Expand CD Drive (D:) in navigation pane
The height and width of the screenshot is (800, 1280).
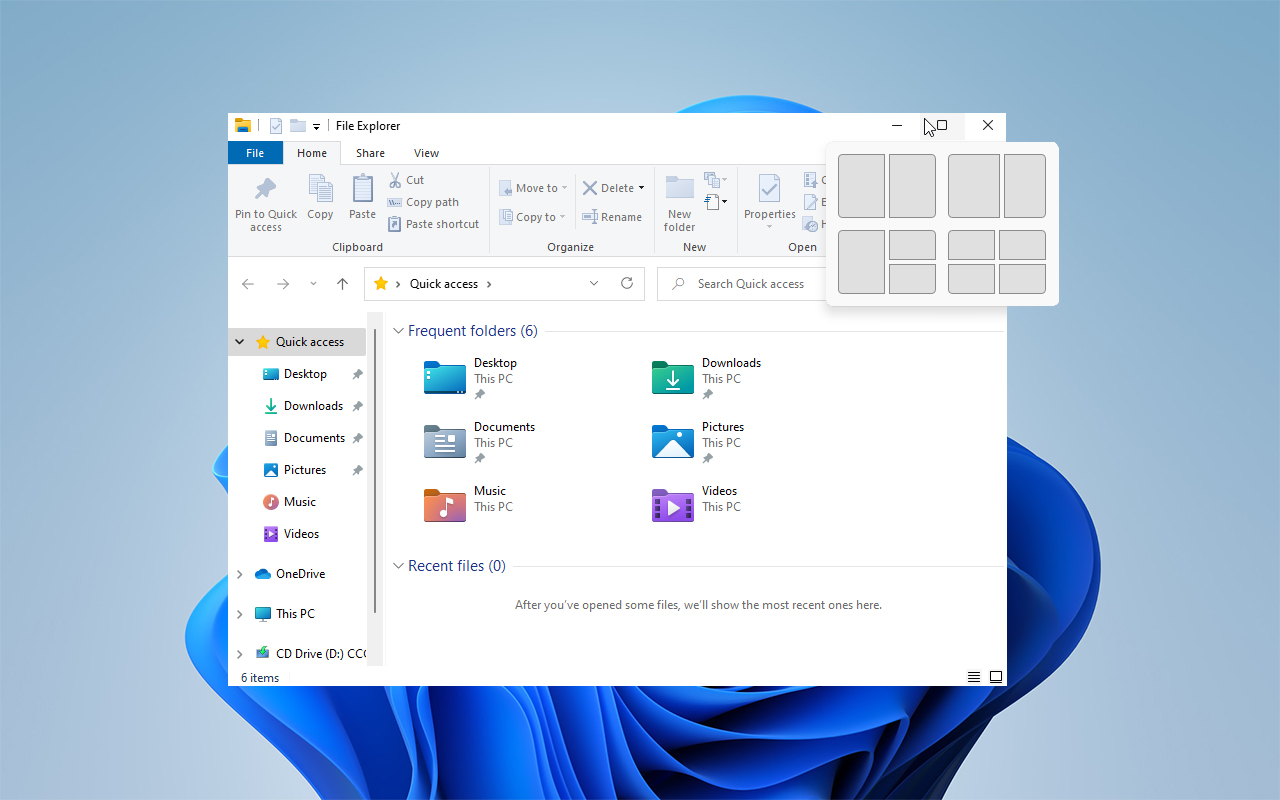[x=240, y=654]
